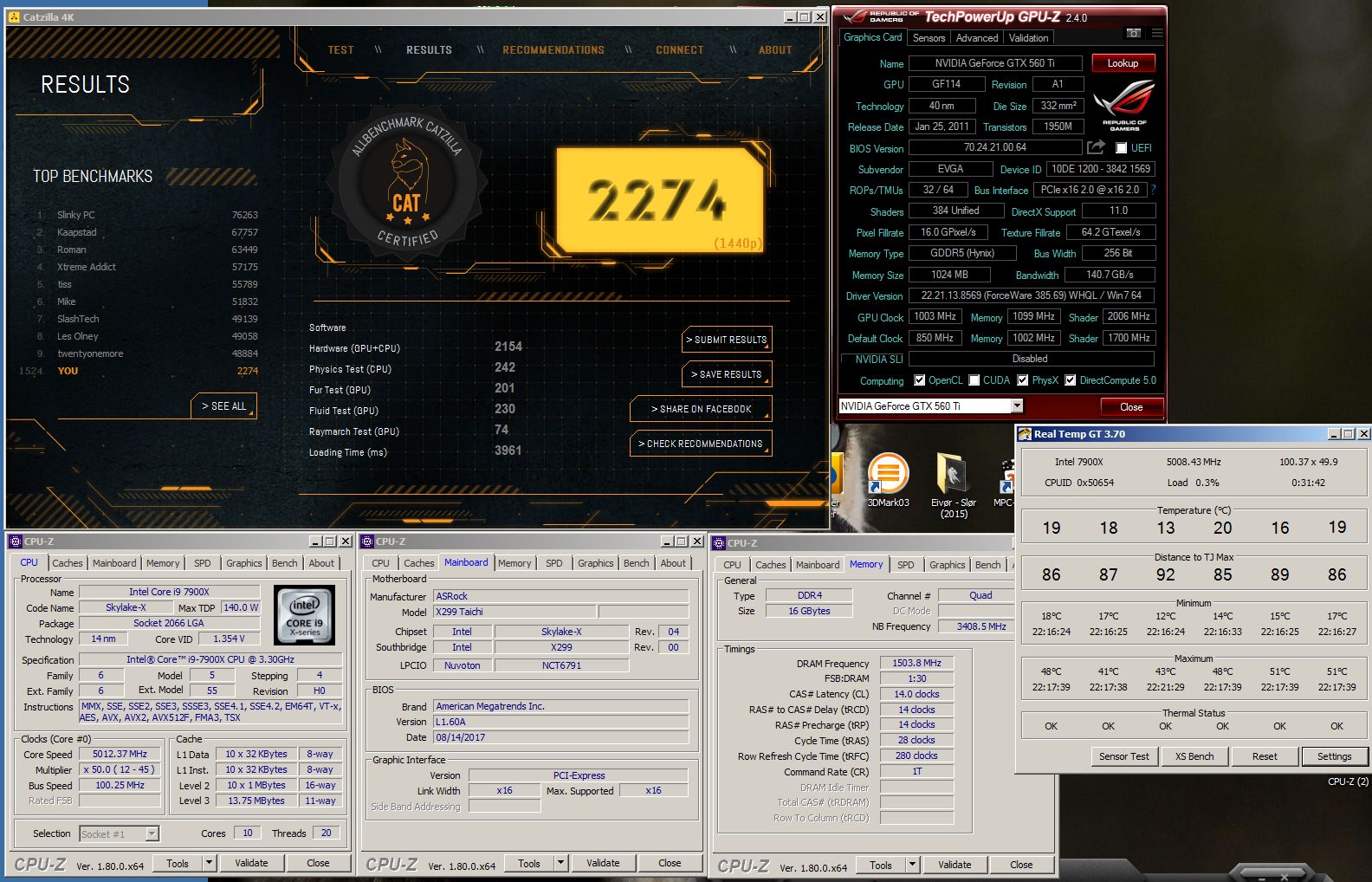
Task: Click SHARE ON FACEBOOK button
Action: tap(701, 409)
